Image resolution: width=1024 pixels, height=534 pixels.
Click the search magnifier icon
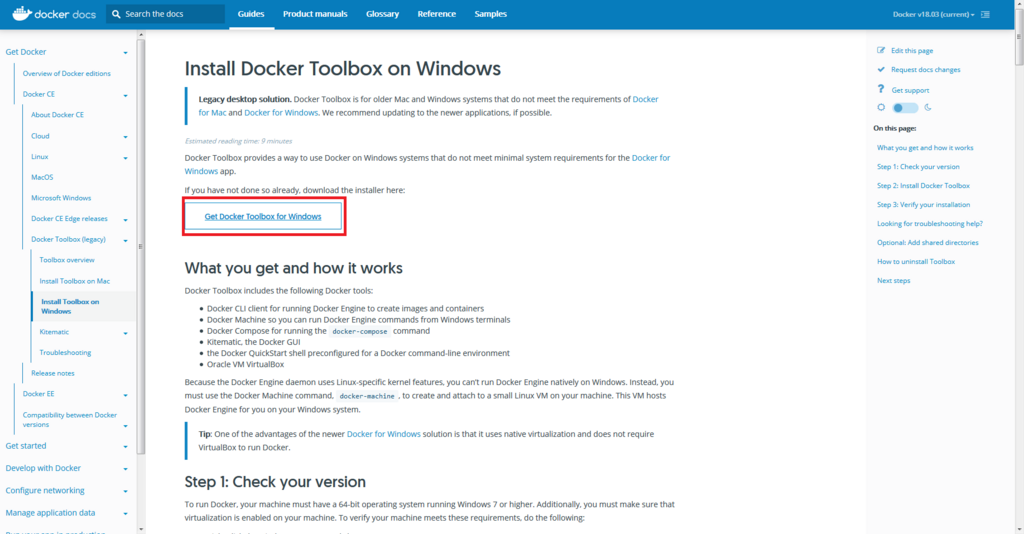pyautogui.click(x=116, y=14)
